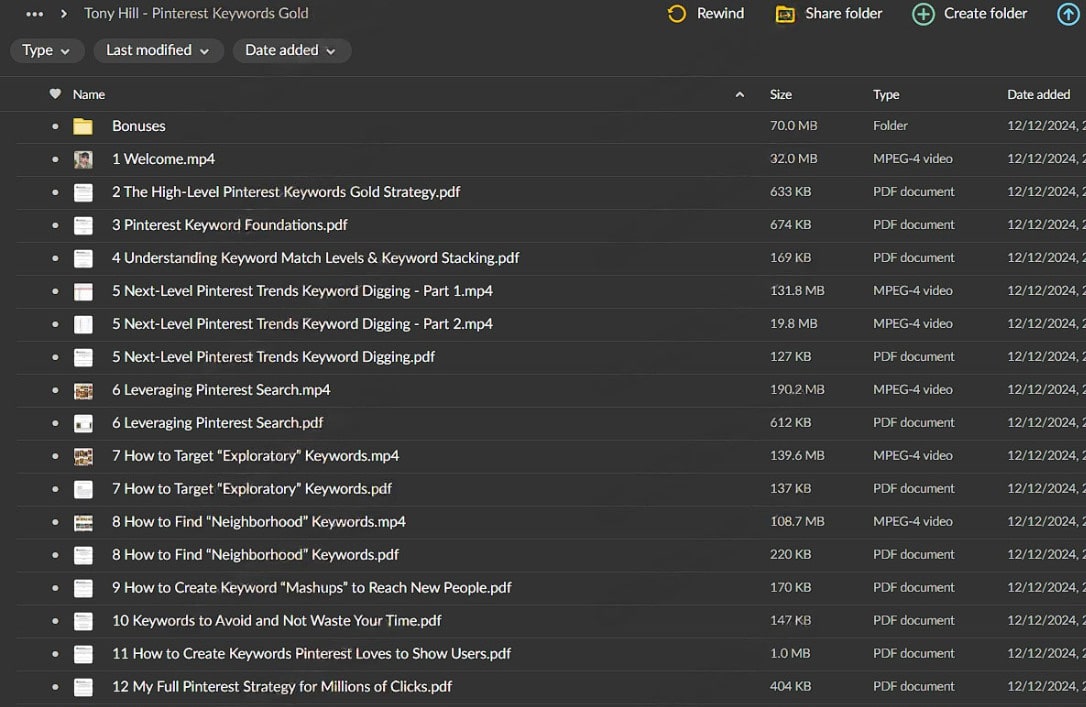Click the Share folder icon
Screen dimensions: 1086x707
tap(785, 14)
